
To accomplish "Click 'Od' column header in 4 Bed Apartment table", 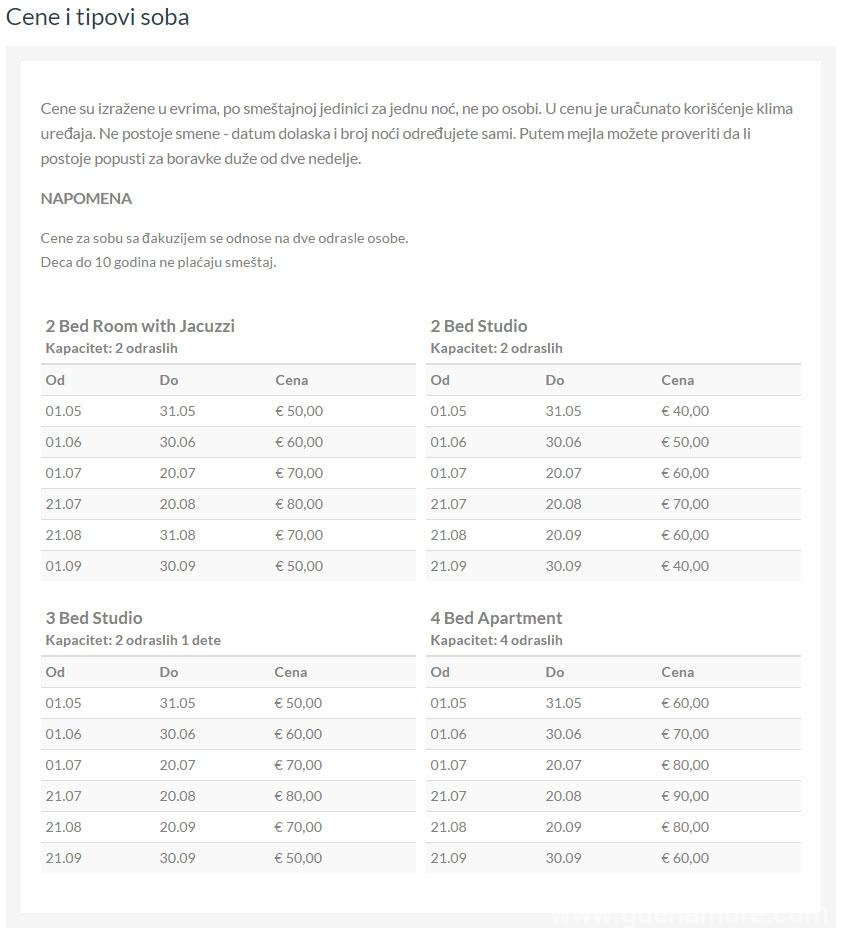I will click(440, 672).
